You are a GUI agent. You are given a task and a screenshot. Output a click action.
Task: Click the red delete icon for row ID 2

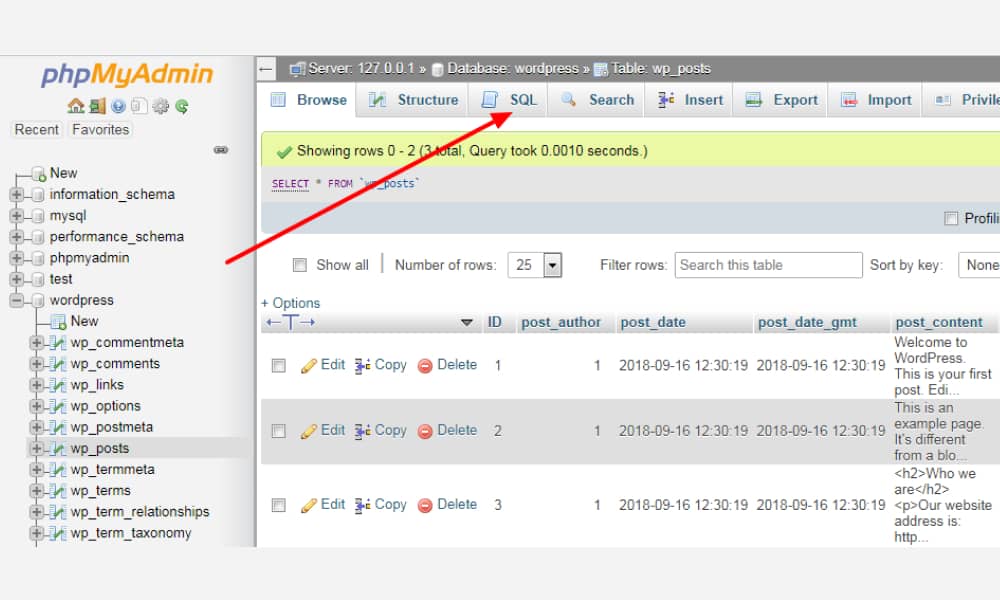coord(425,431)
